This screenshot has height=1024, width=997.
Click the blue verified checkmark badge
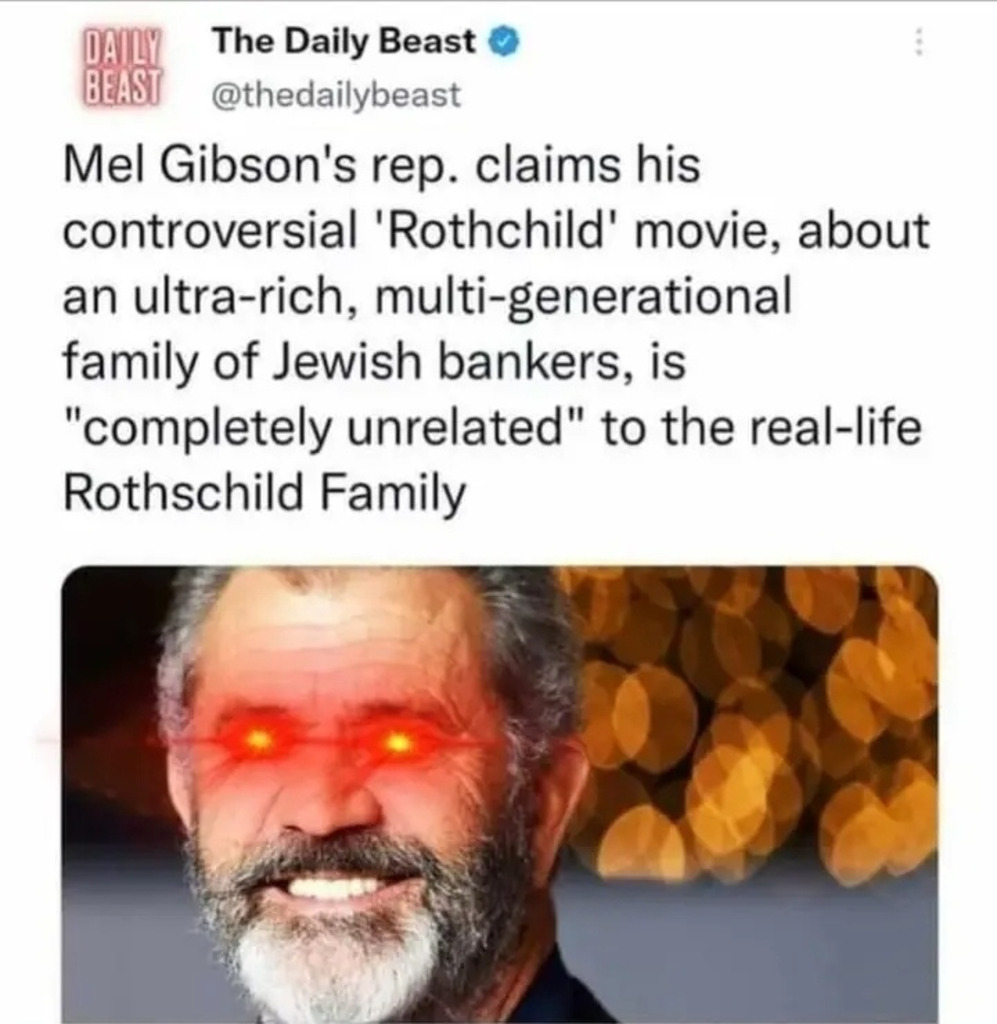[504, 42]
